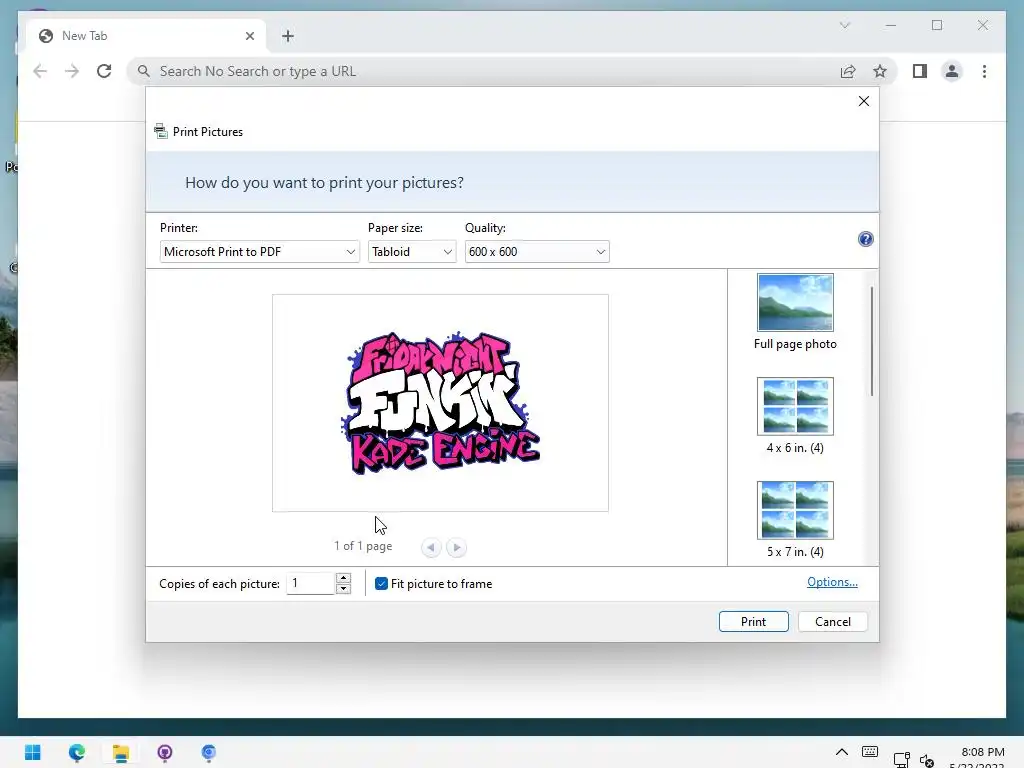The height and width of the screenshot is (768, 1024).
Task: Open the browser three-dot menu
Action: (x=984, y=71)
